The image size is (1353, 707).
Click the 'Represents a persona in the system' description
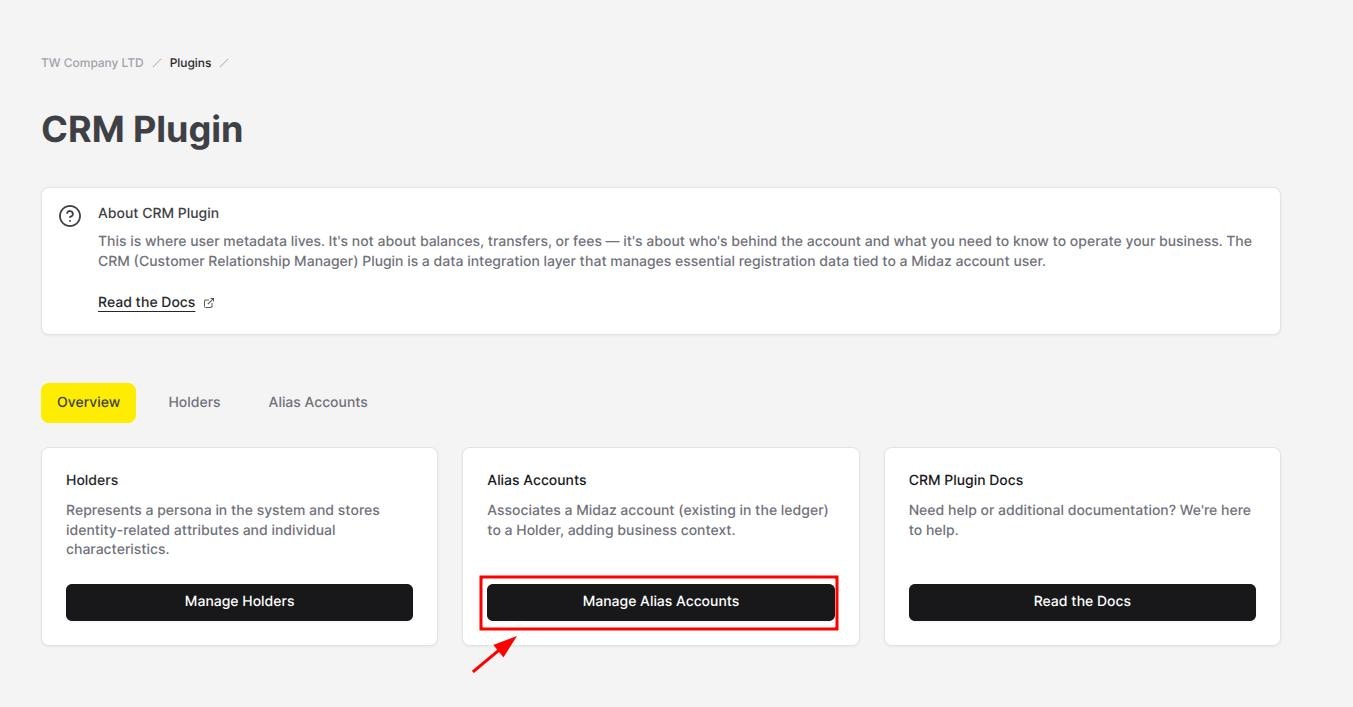(223, 530)
